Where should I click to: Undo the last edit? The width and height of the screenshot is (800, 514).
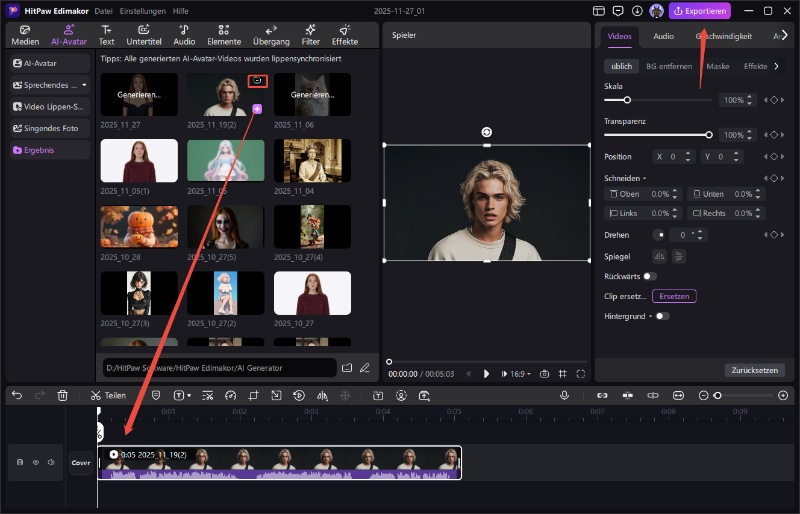(x=17, y=395)
